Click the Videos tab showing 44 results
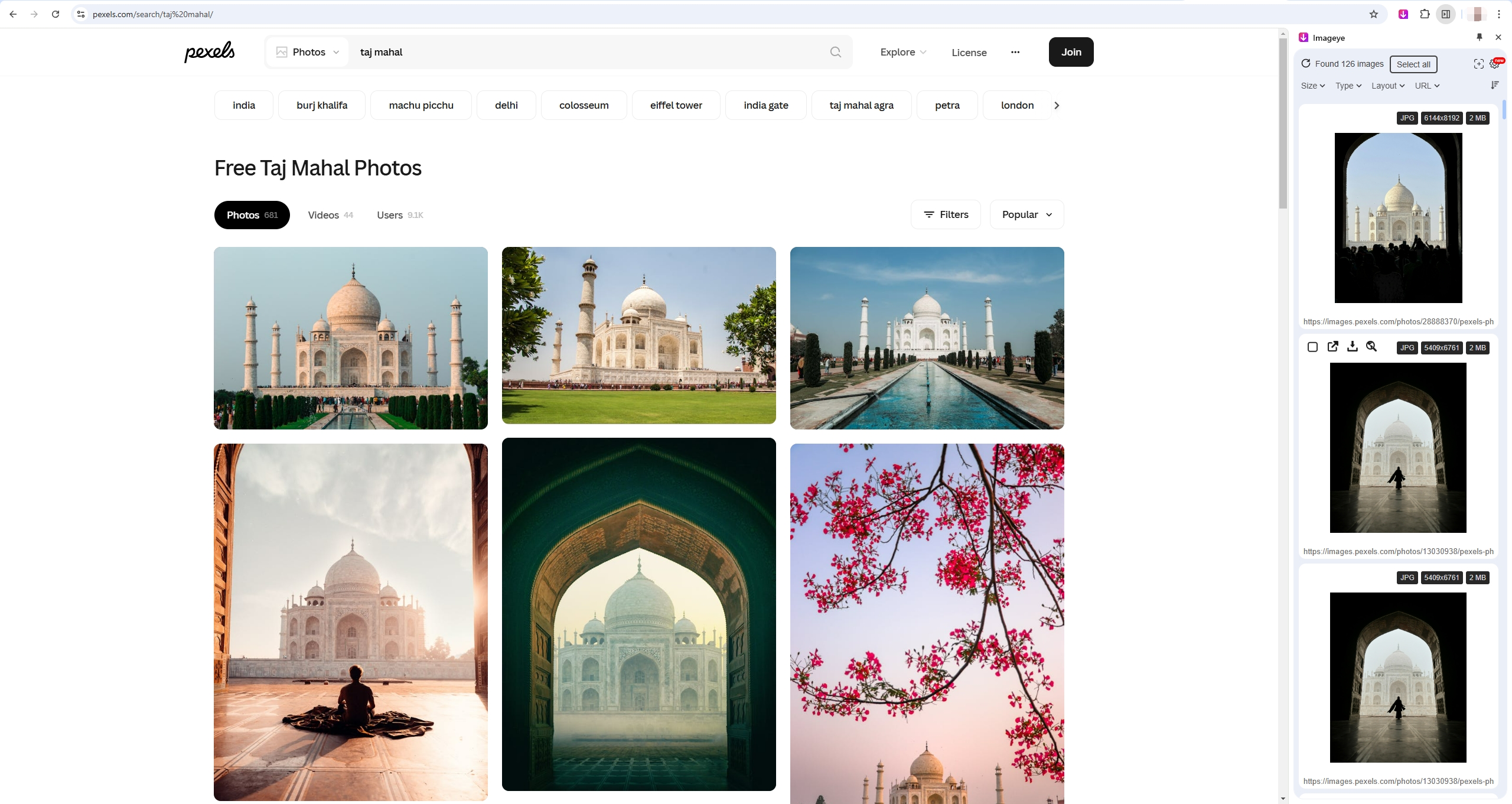 click(330, 215)
